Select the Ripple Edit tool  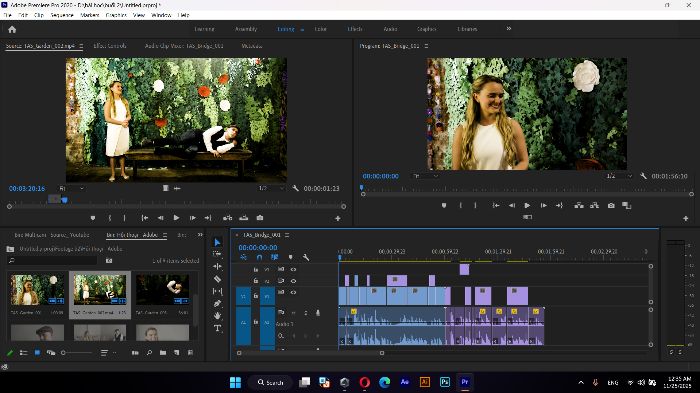217,267
